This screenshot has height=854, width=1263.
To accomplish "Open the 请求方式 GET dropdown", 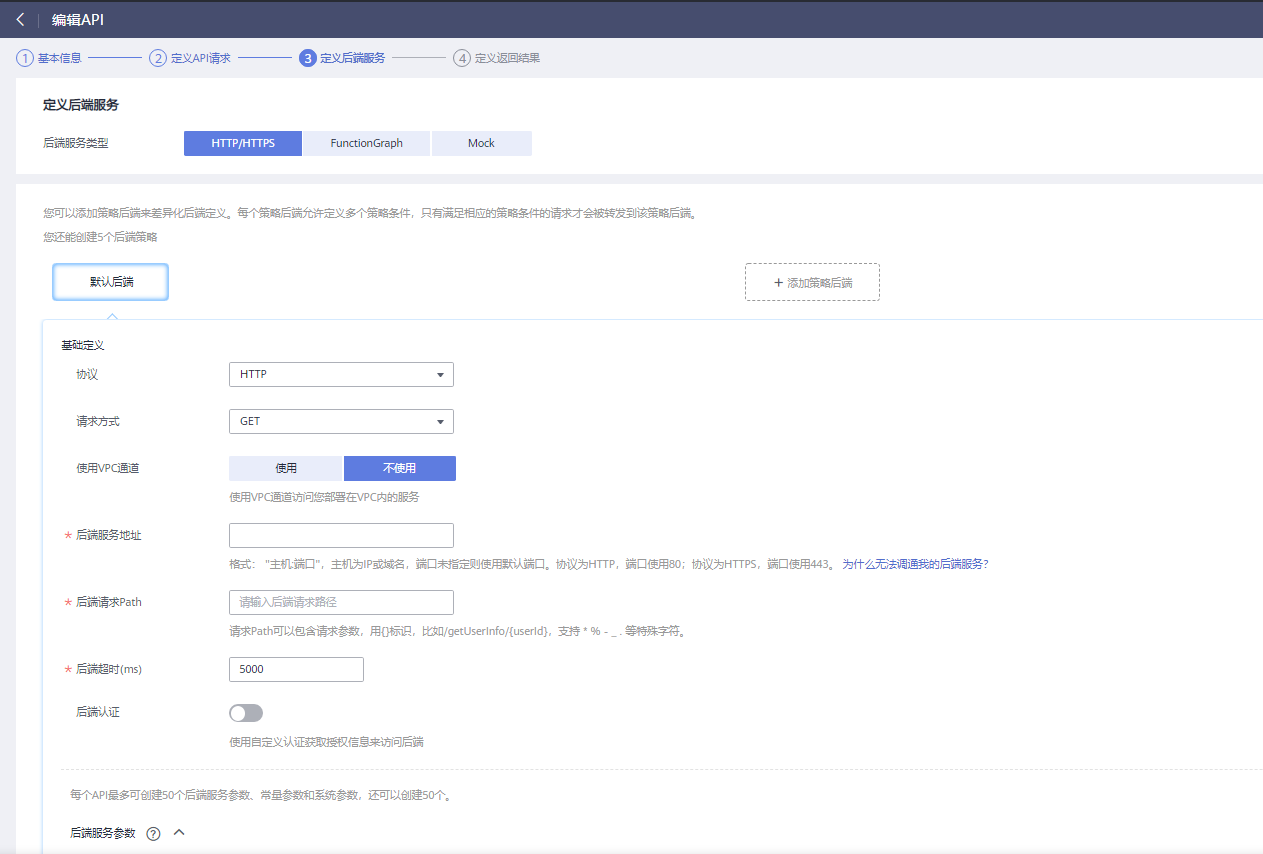I will [341, 421].
